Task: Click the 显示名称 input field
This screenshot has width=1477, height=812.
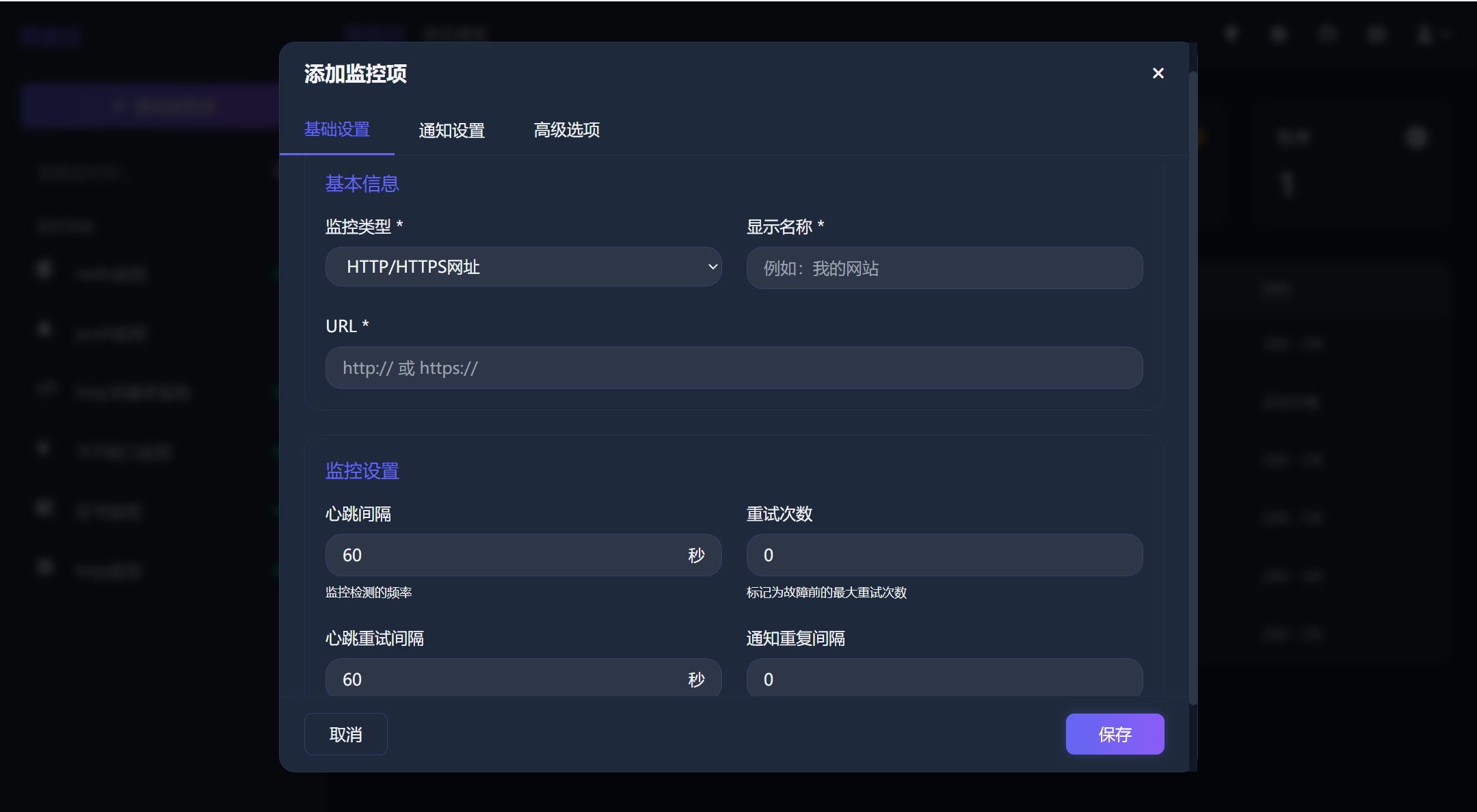Action: click(944, 268)
